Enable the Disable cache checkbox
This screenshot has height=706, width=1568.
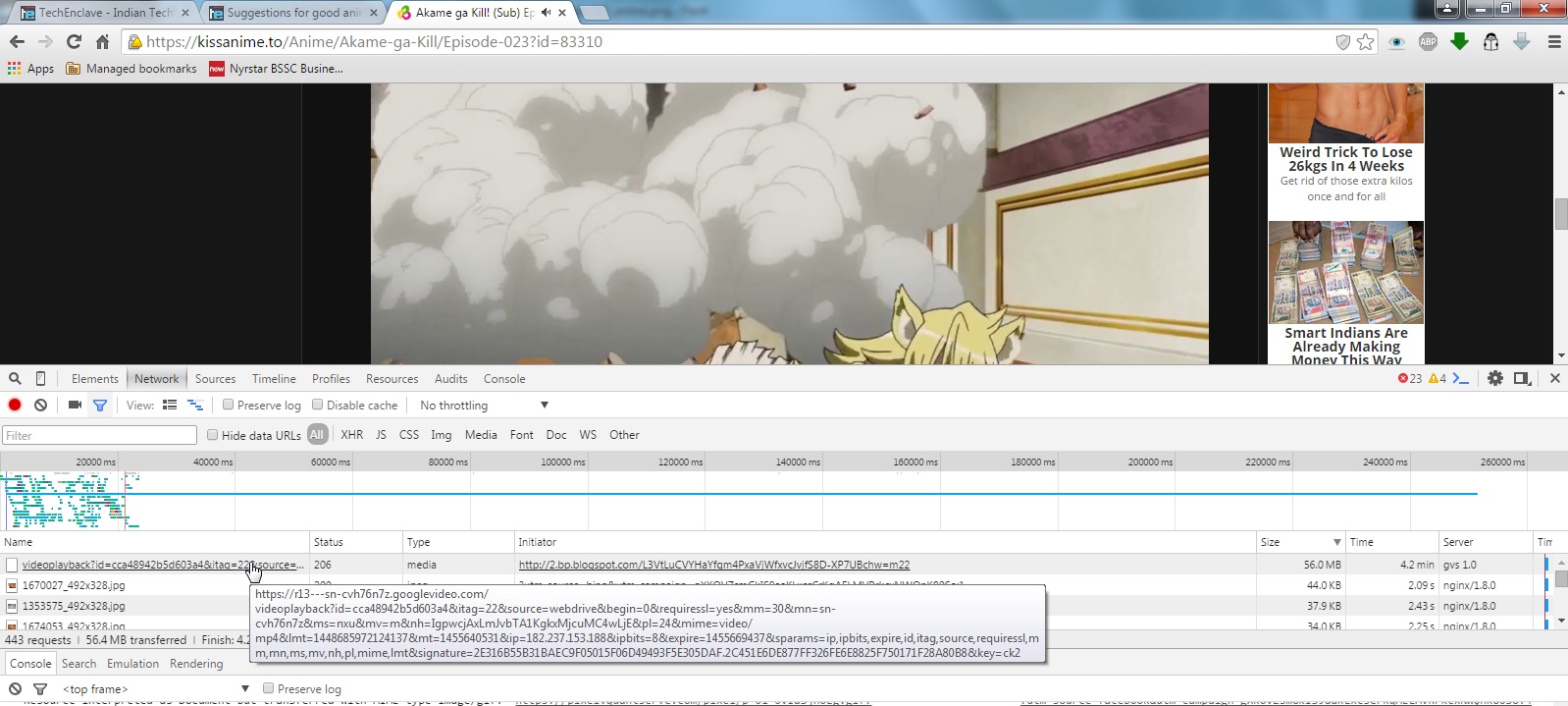click(x=317, y=405)
